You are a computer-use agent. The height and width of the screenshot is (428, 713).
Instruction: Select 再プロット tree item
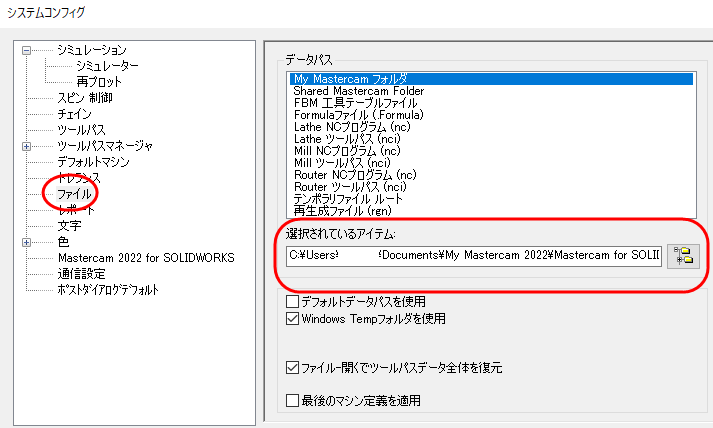99,82
